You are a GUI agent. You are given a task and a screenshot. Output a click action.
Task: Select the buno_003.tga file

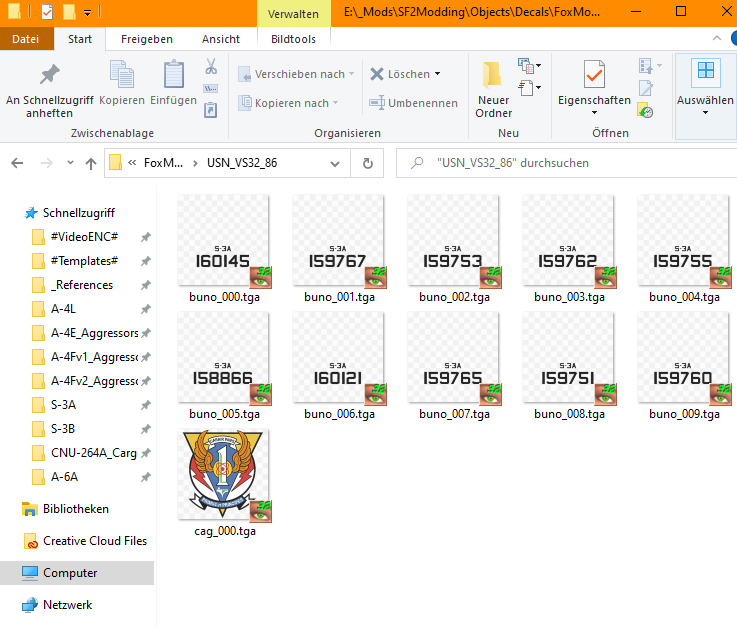[569, 250]
